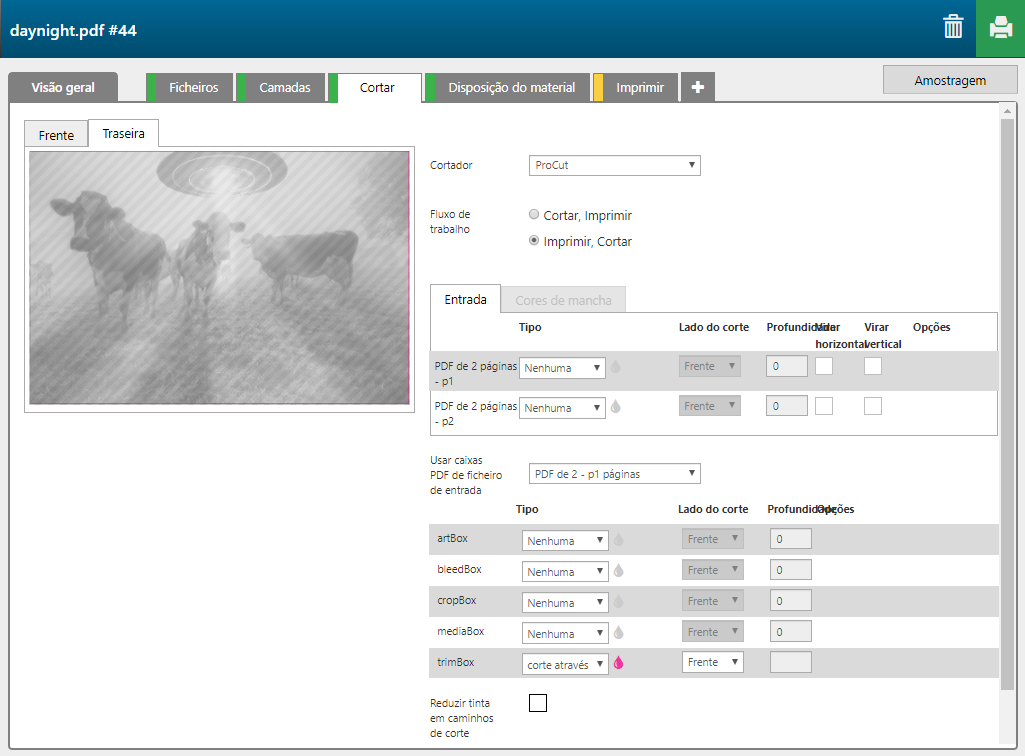Enable 'Reduzir tinta em caminhos de corte' checkbox
Image resolution: width=1025 pixels, height=756 pixels.
[x=538, y=703]
